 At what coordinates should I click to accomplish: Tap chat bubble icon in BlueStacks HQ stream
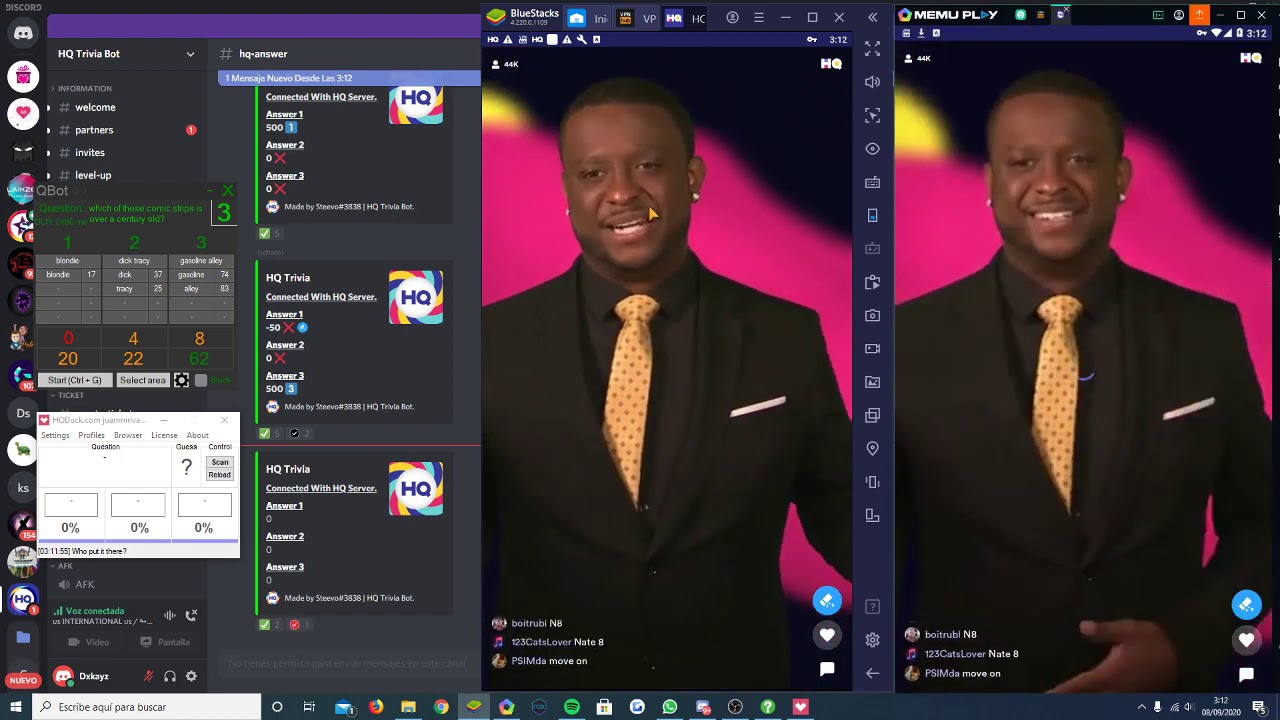[x=827, y=669]
